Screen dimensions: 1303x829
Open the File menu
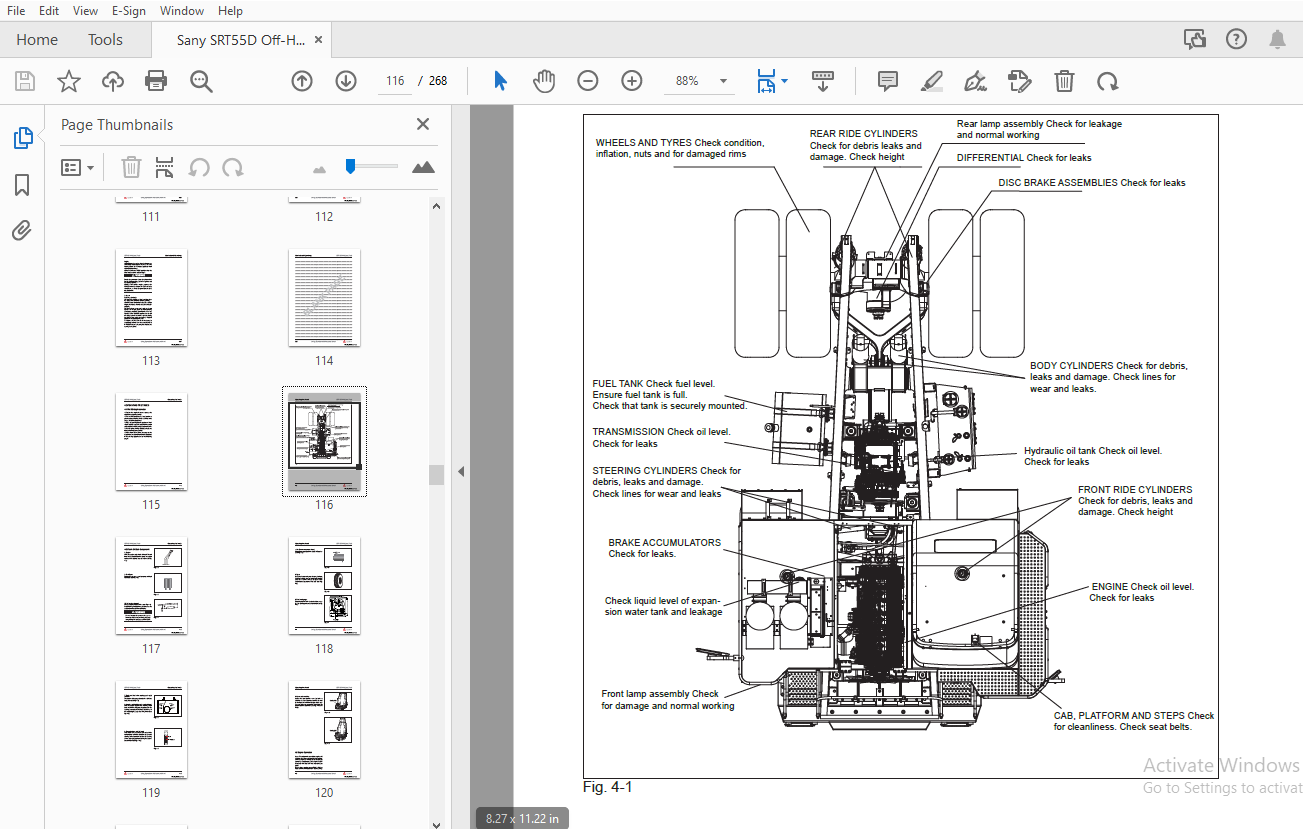pyautogui.click(x=16, y=11)
